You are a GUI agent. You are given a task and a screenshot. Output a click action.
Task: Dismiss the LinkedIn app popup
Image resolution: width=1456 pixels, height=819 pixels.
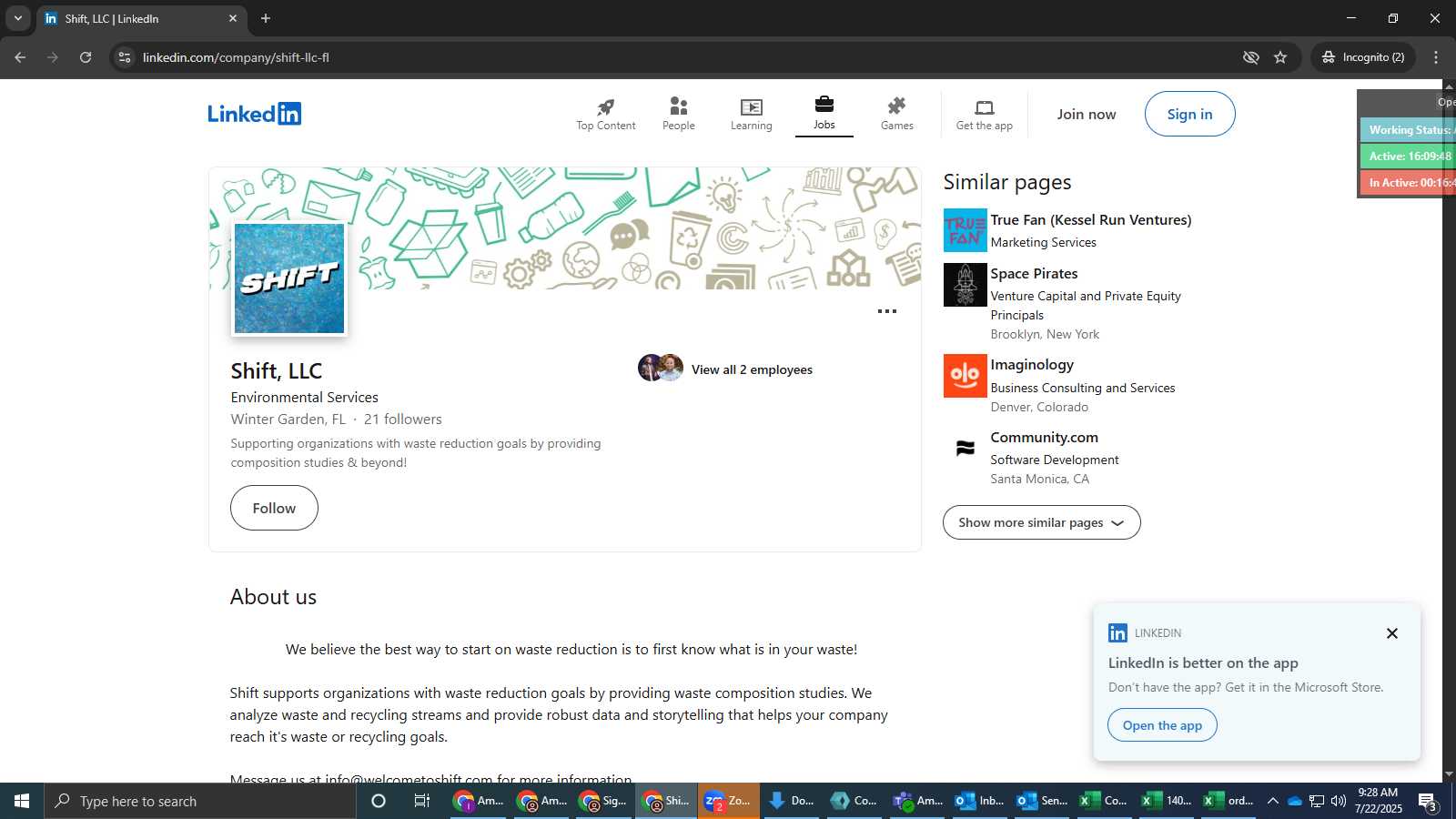pyautogui.click(x=1391, y=633)
